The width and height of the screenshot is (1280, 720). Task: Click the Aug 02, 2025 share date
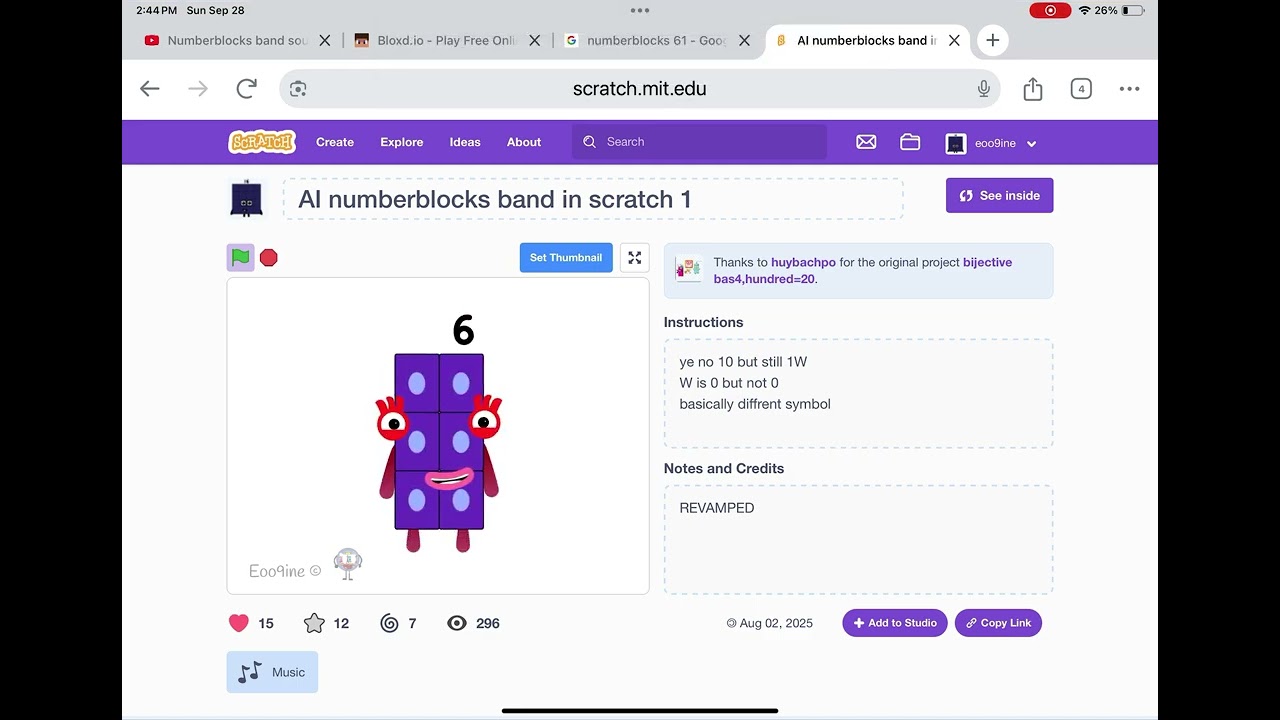[776, 623]
